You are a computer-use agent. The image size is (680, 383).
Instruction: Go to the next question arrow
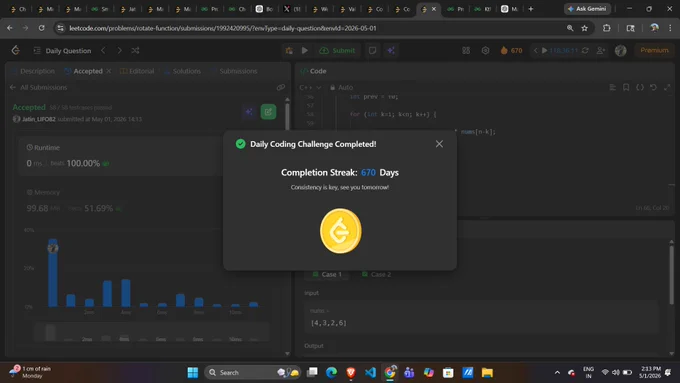(x=119, y=50)
